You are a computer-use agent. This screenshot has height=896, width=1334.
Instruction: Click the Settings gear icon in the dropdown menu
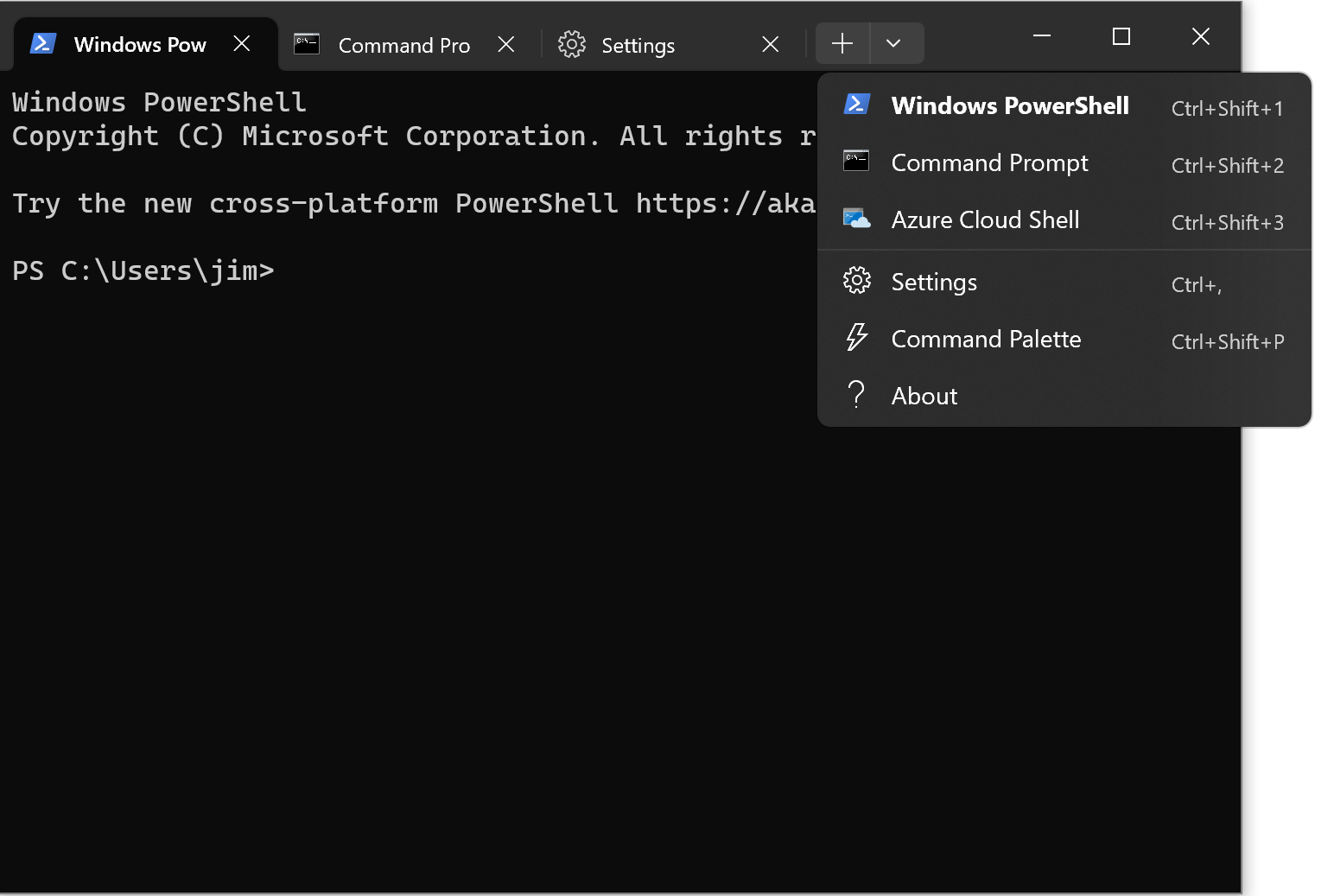coord(857,280)
